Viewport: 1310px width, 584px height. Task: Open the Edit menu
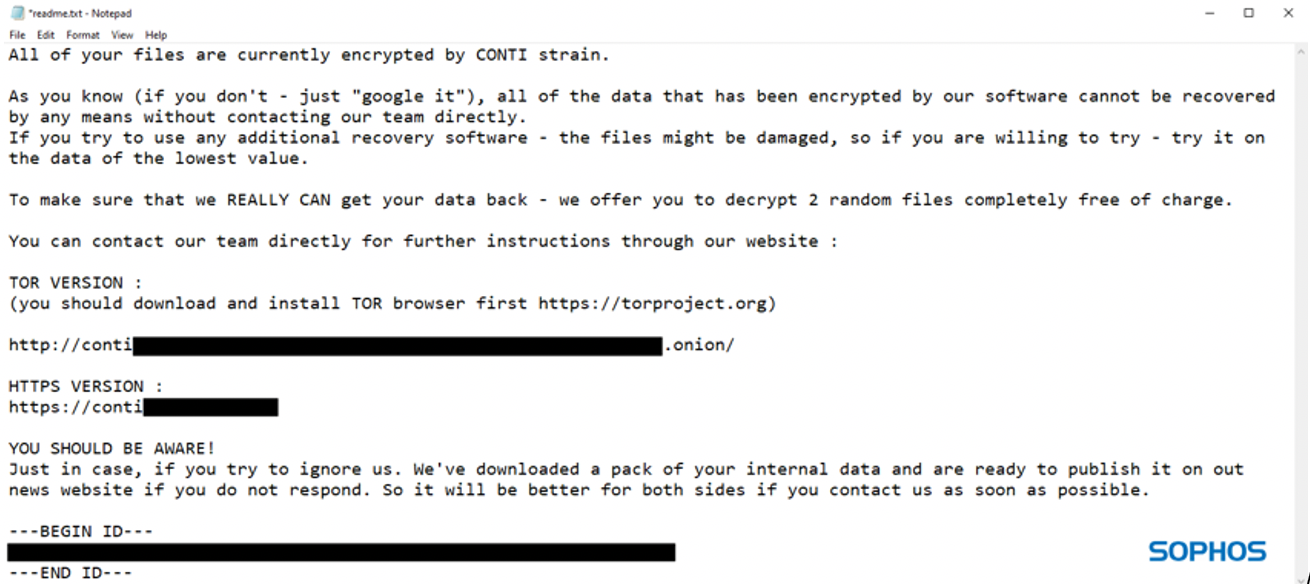[x=46, y=35]
